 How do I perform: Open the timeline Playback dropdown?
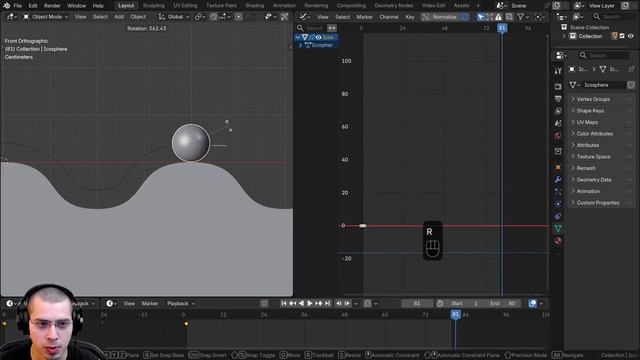pos(181,303)
